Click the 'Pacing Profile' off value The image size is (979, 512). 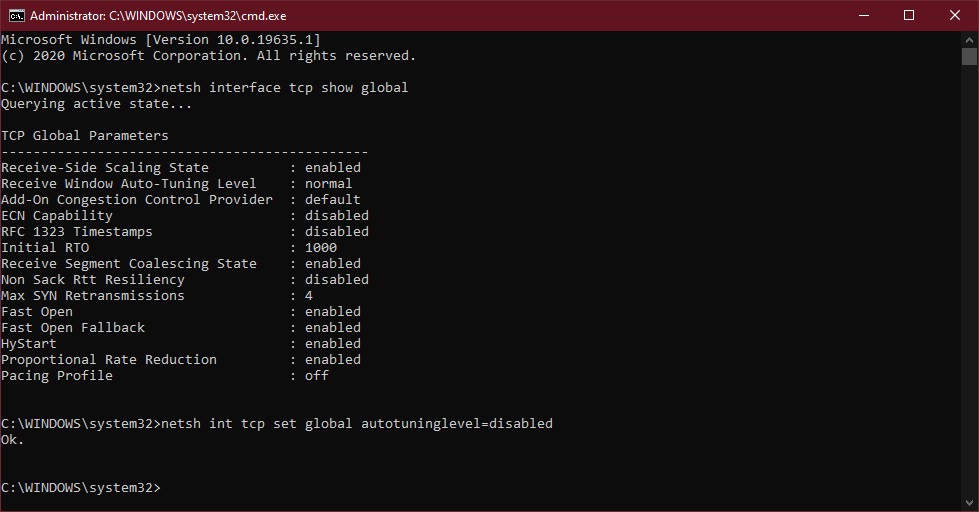tap(317, 375)
